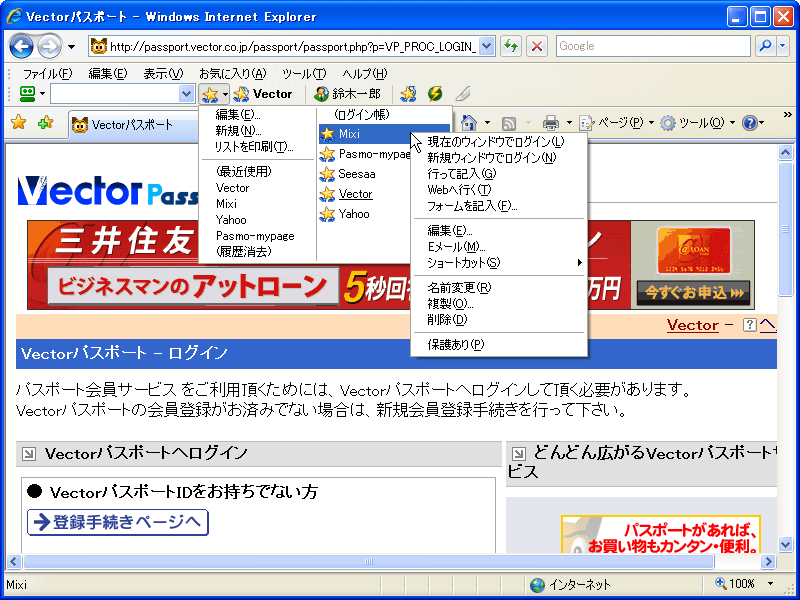Click the printer icon in command bar
Viewport: 800px width, 600px height.
551,123
